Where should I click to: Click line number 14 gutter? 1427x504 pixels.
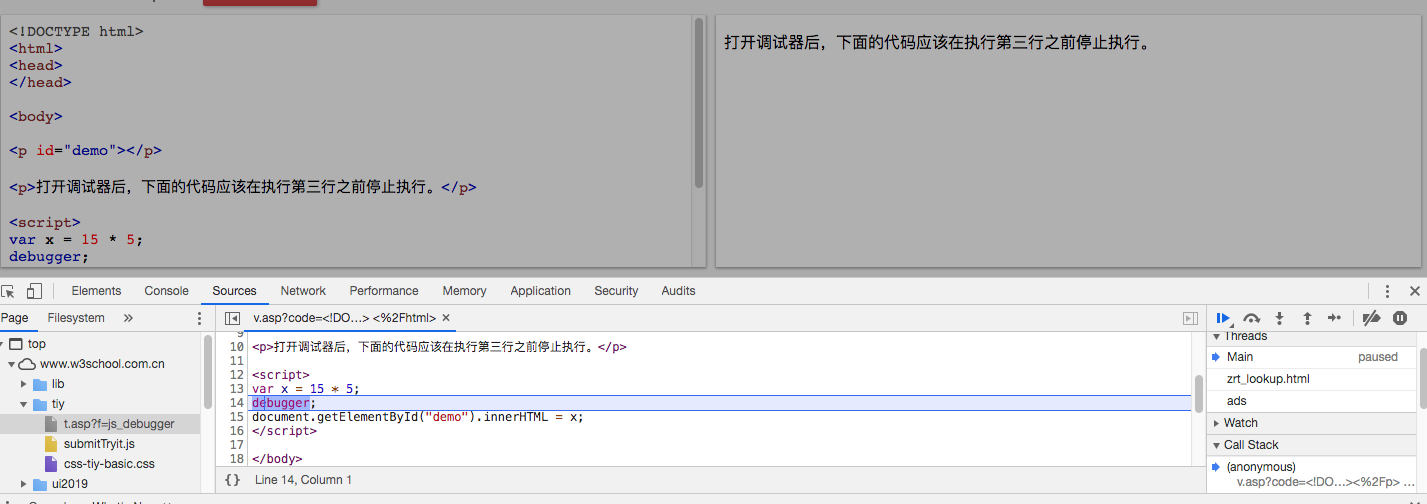point(237,403)
